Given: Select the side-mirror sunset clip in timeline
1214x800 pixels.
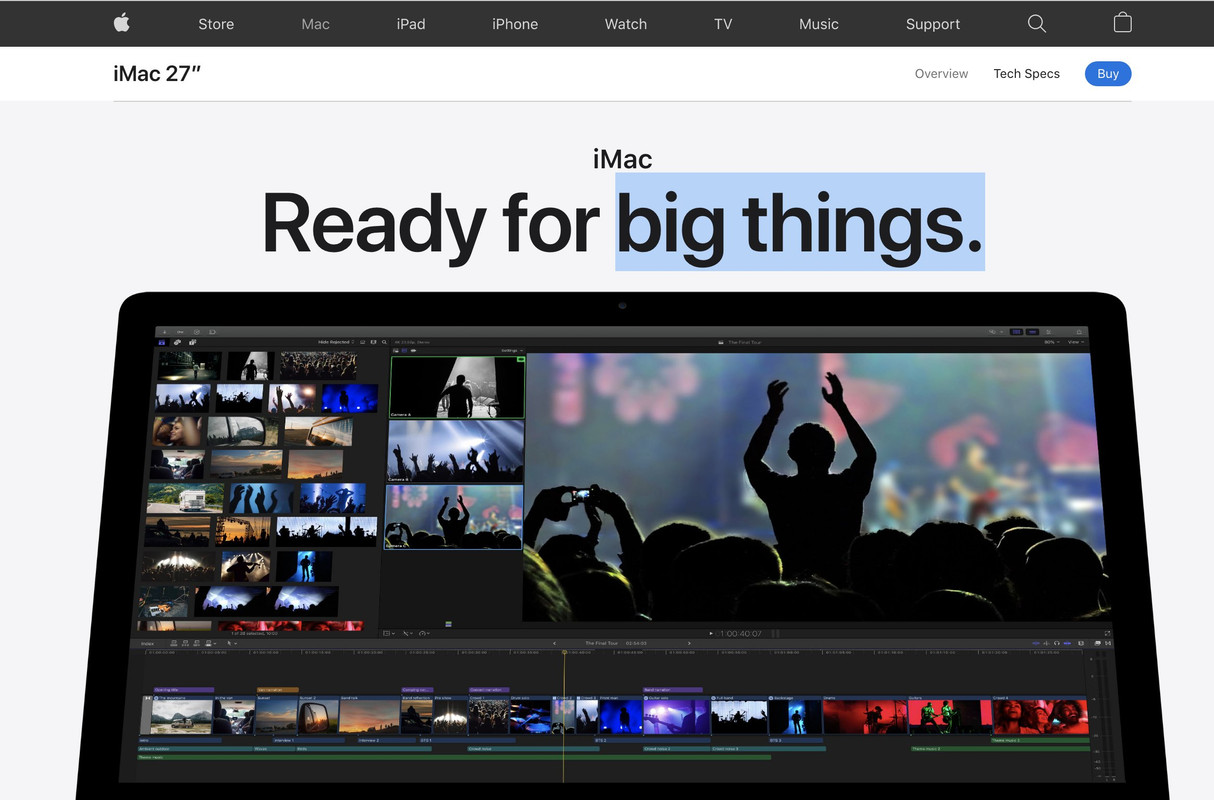Looking at the screenshot, I should click(x=318, y=716).
